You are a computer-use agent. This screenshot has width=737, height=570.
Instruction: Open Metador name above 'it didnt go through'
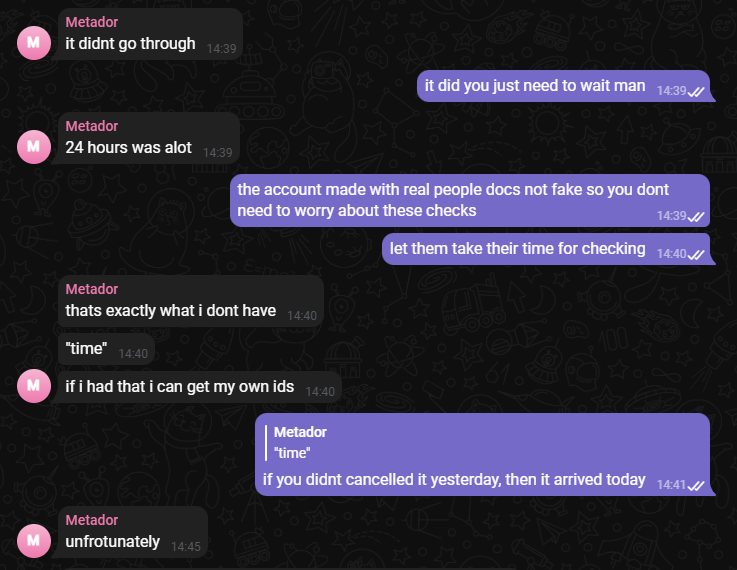(92, 22)
